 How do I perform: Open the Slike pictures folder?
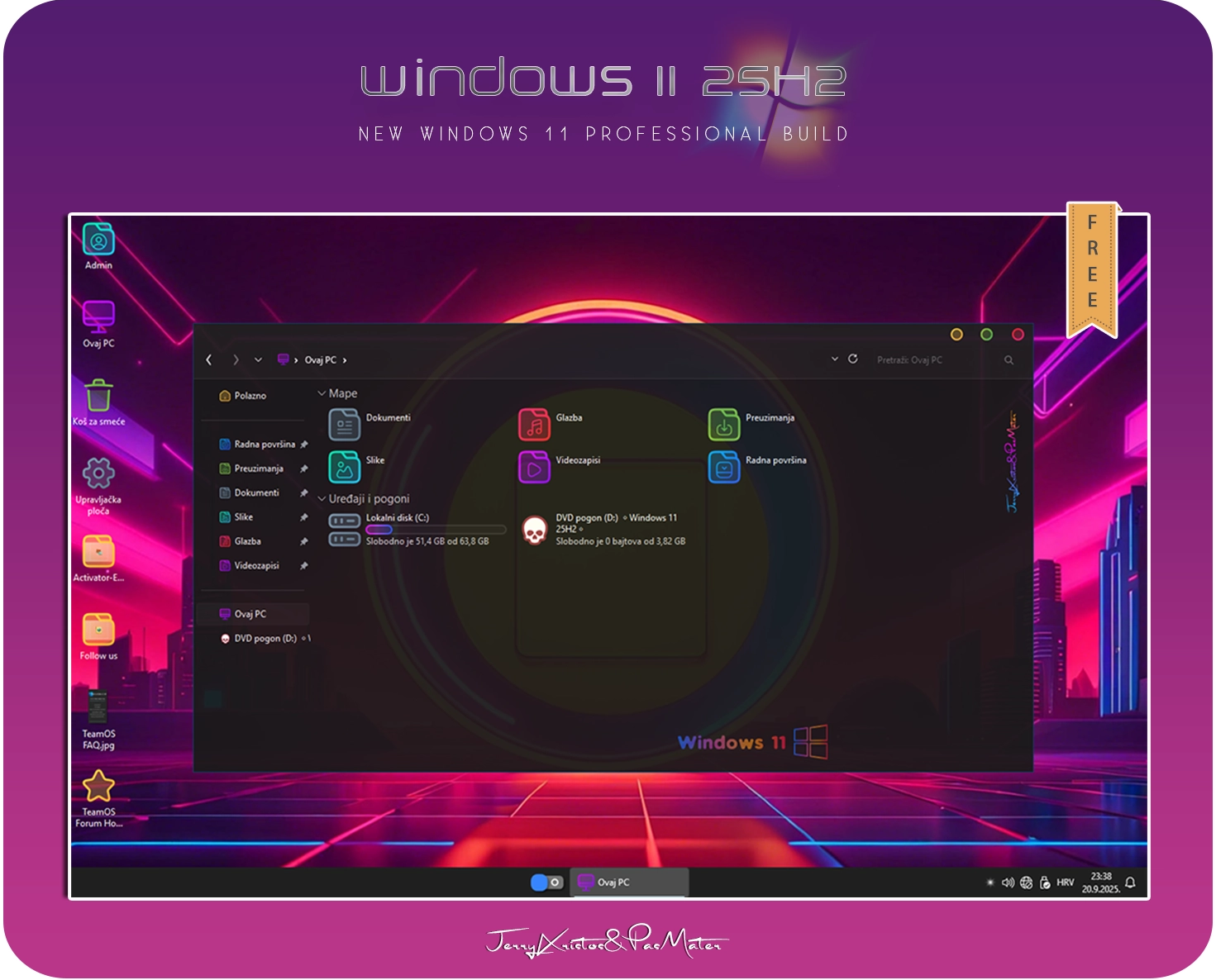coord(344,467)
